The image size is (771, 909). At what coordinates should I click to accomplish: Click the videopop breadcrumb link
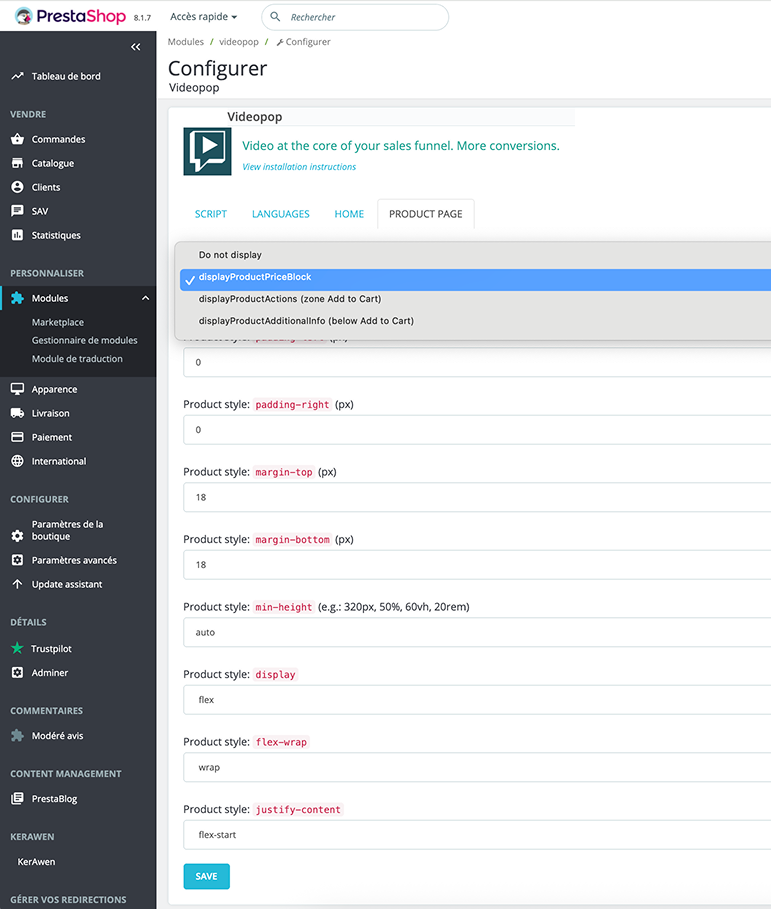239,42
